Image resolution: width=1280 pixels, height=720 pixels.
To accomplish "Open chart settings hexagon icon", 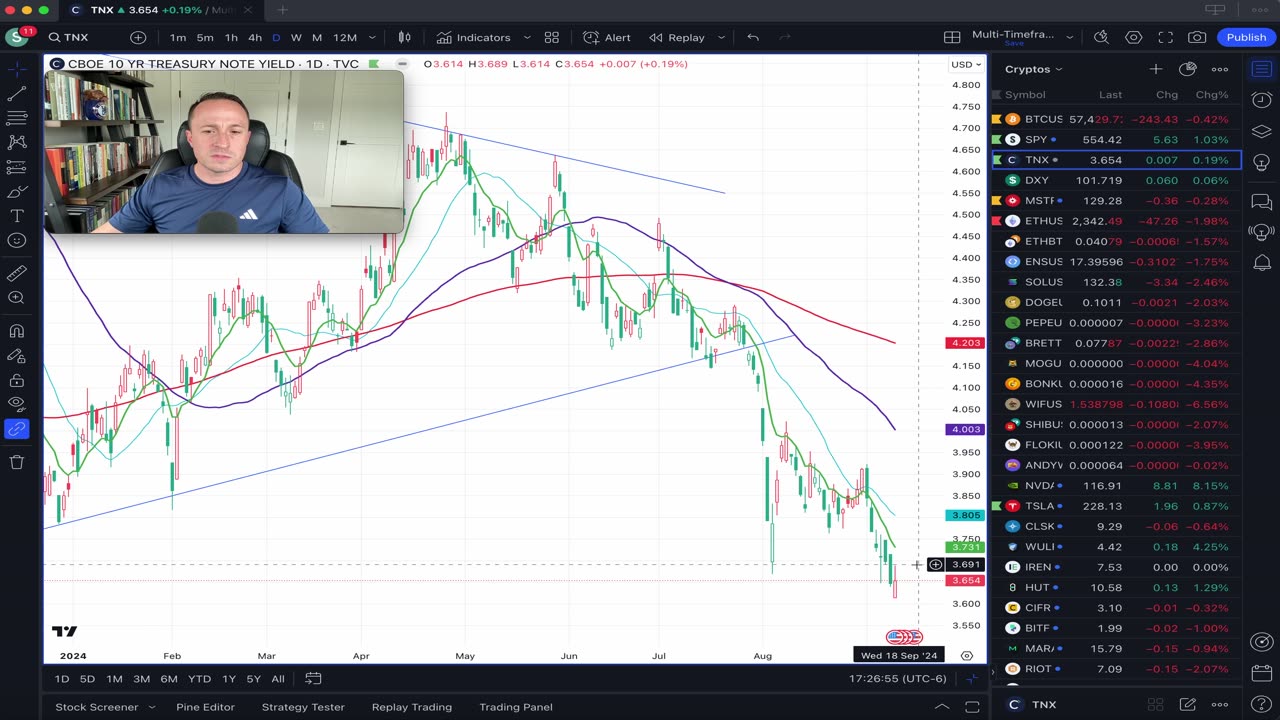I will coord(1133,37).
